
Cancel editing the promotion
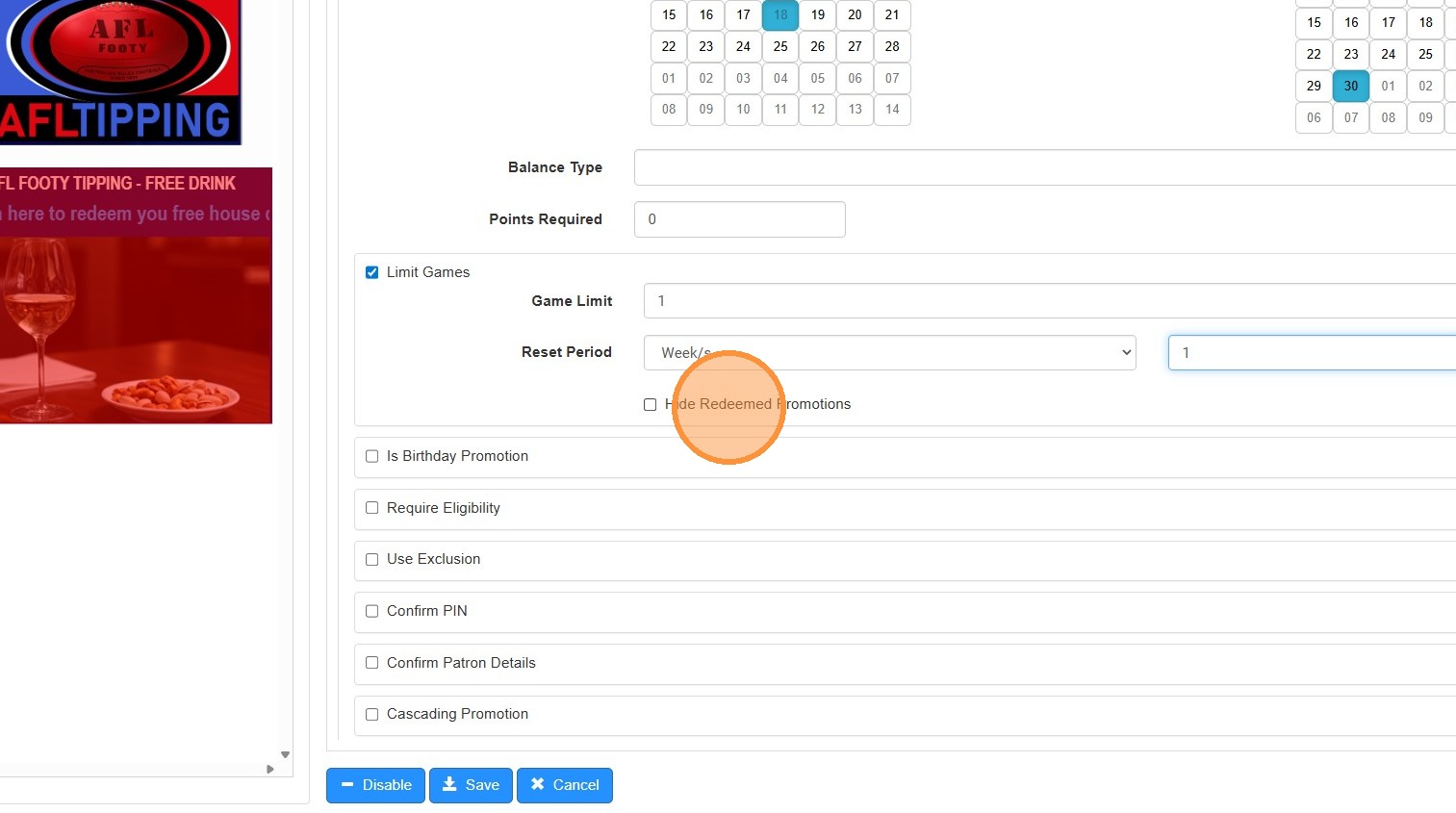point(565,785)
